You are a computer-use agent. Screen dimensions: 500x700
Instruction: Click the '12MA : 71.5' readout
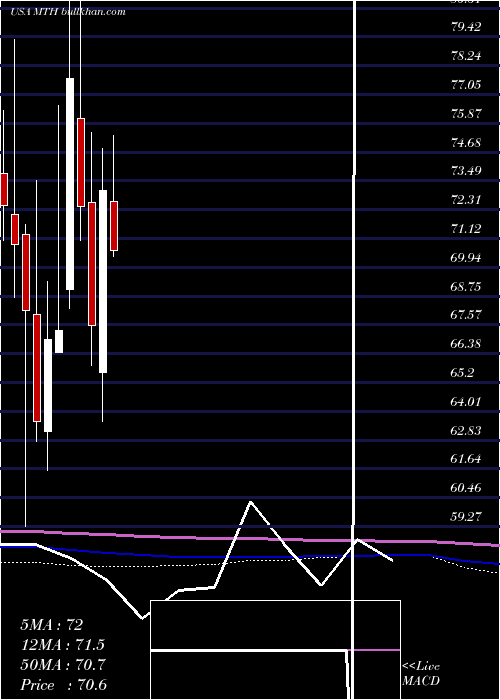62,645
